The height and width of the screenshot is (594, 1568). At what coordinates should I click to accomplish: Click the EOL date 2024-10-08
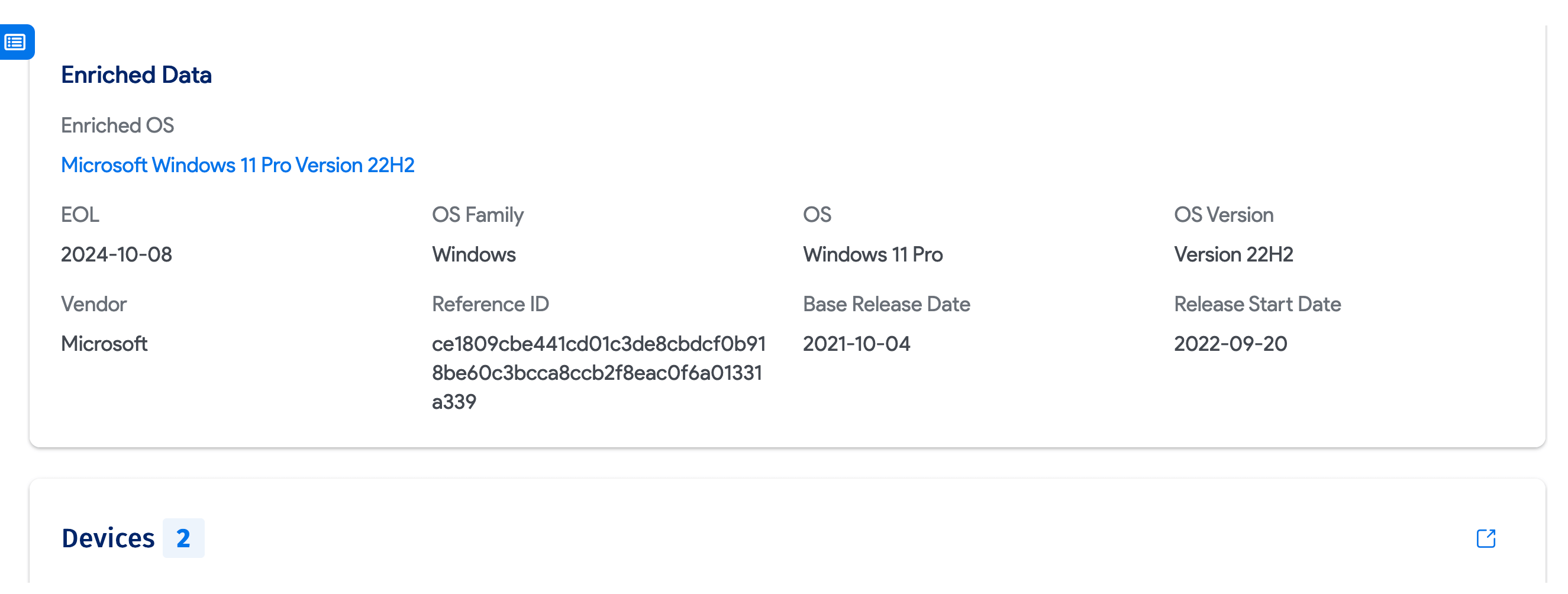[x=116, y=254]
